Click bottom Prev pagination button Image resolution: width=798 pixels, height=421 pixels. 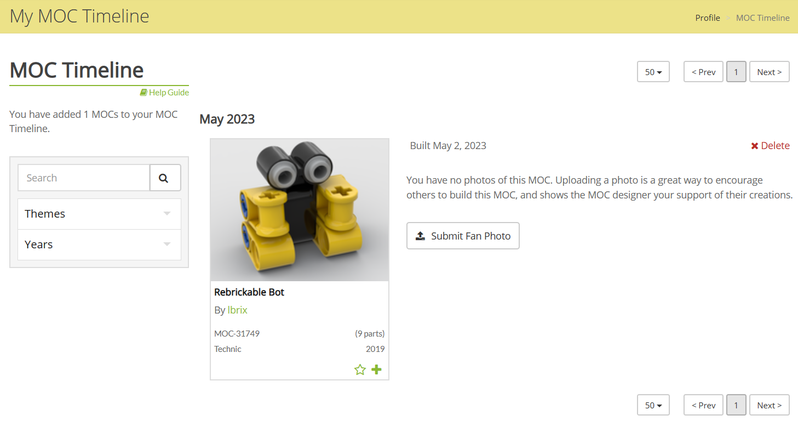pos(704,405)
